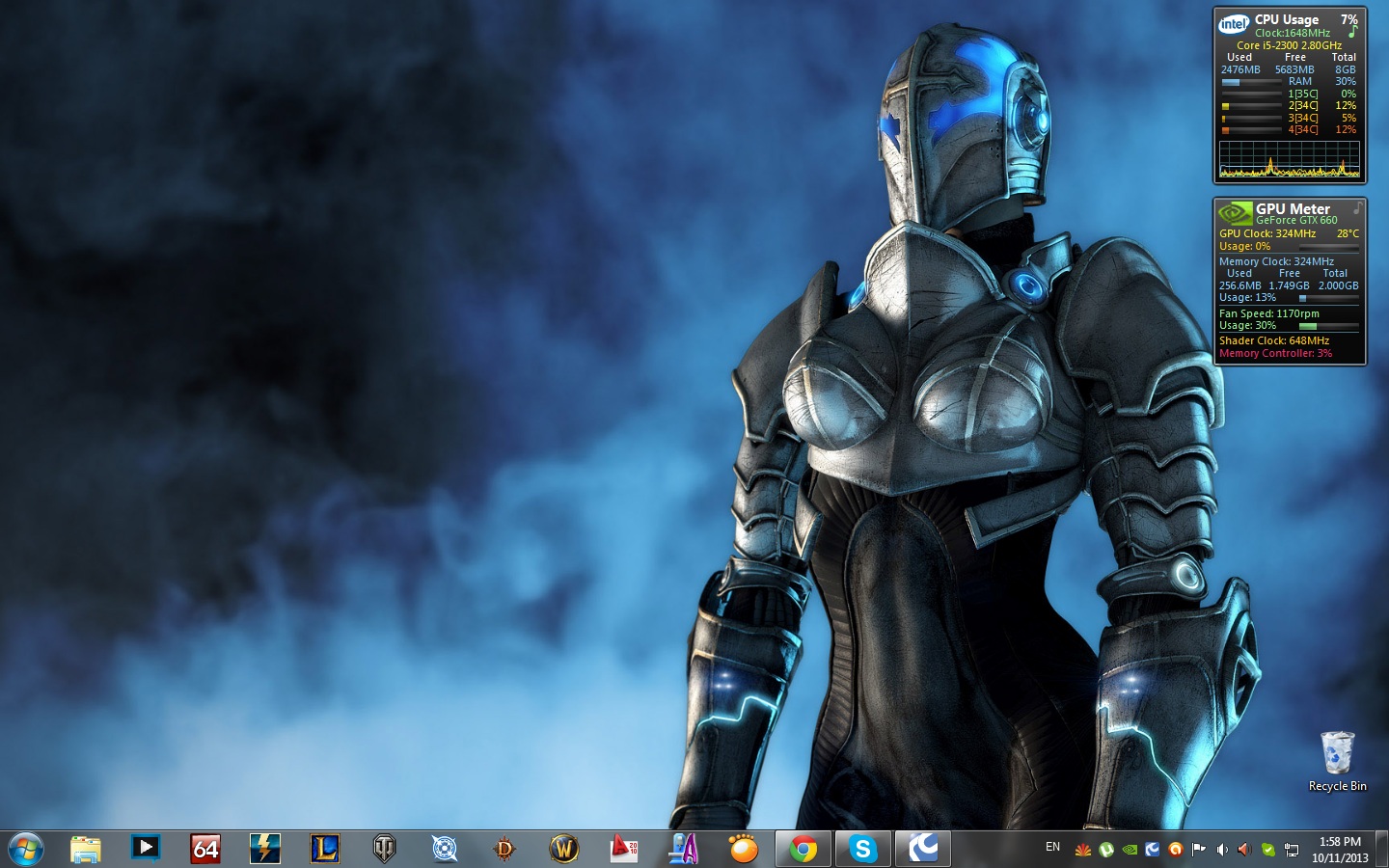The image size is (1389, 868).
Task: Click the 'Core i5-2300 2.80GHz' label
Action: [x=1290, y=45]
